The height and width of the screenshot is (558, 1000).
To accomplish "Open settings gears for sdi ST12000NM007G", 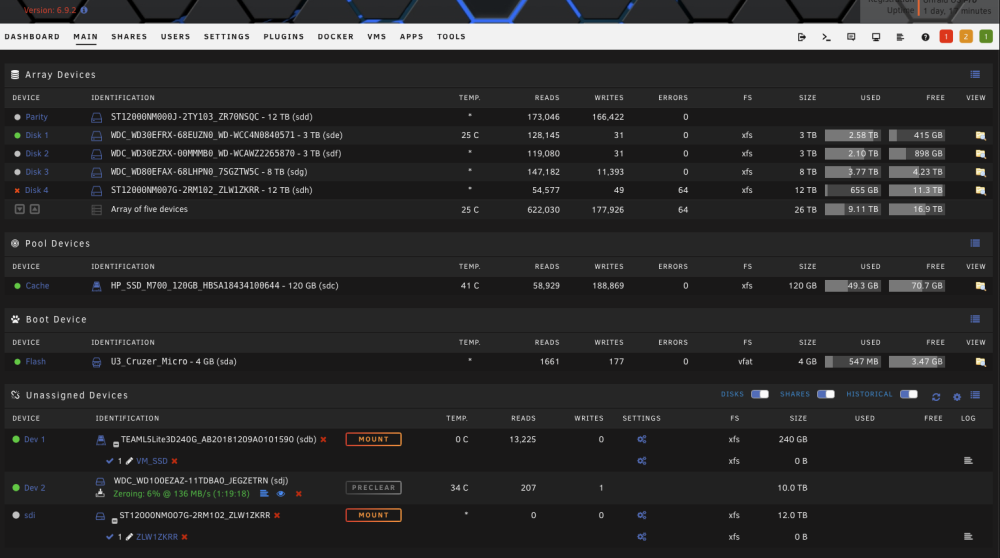I will tap(642, 515).
